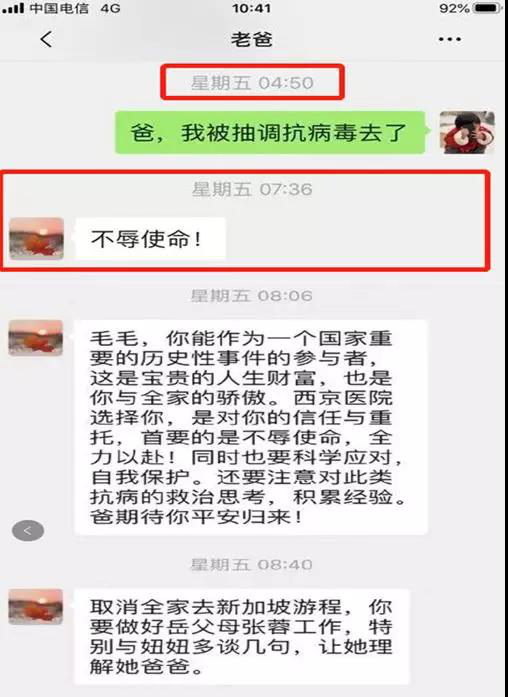Tap the signal strength bars icon
The image size is (508, 697).
[x=13, y=8]
